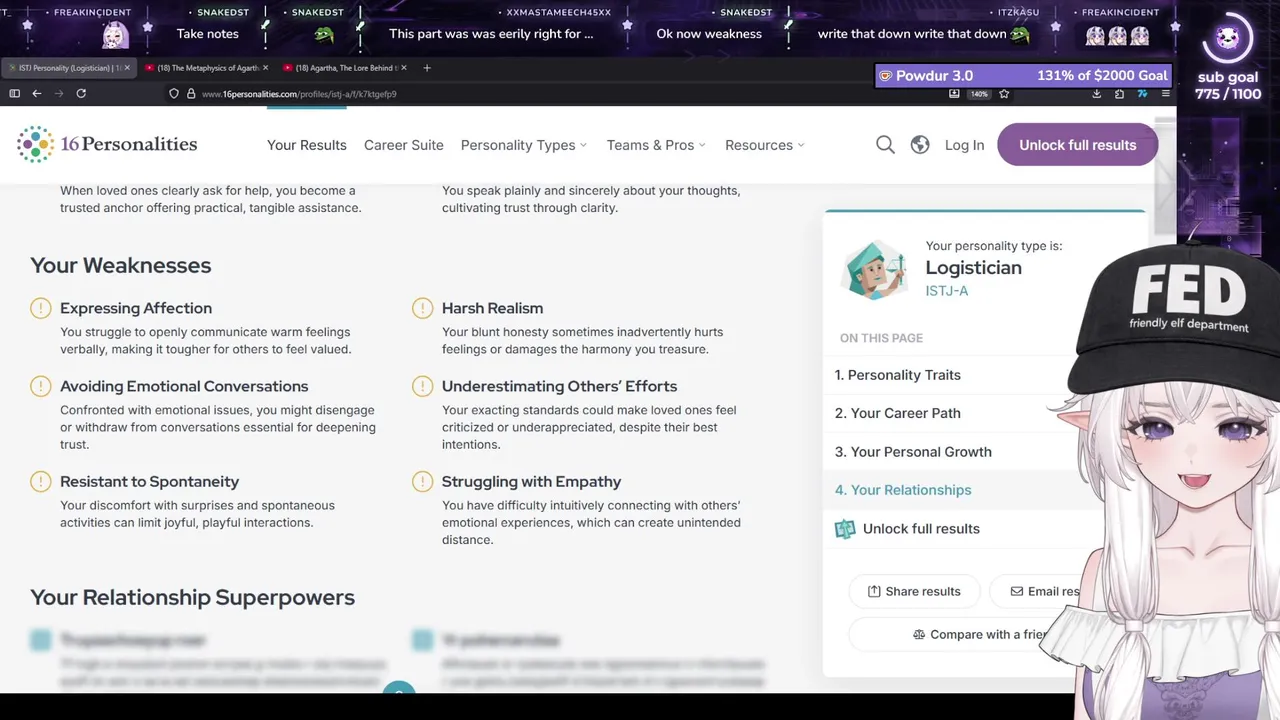This screenshot has height=720, width=1280.
Task: Click the Resistant to Spontaneity warning icon
Action: point(40,482)
